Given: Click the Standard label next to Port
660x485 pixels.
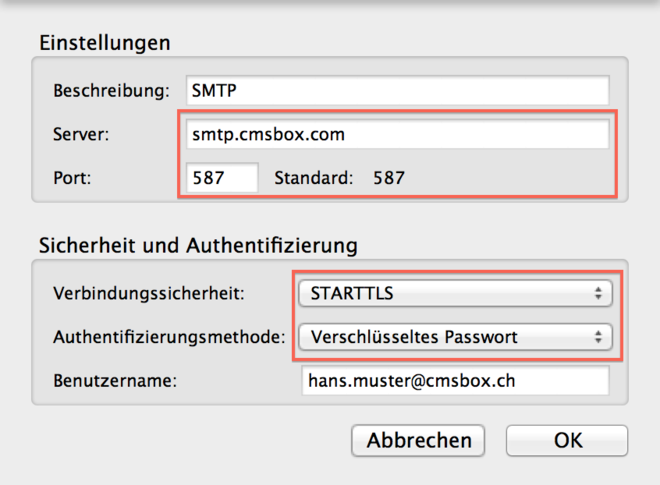Looking at the screenshot, I should (x=314, y=179).
